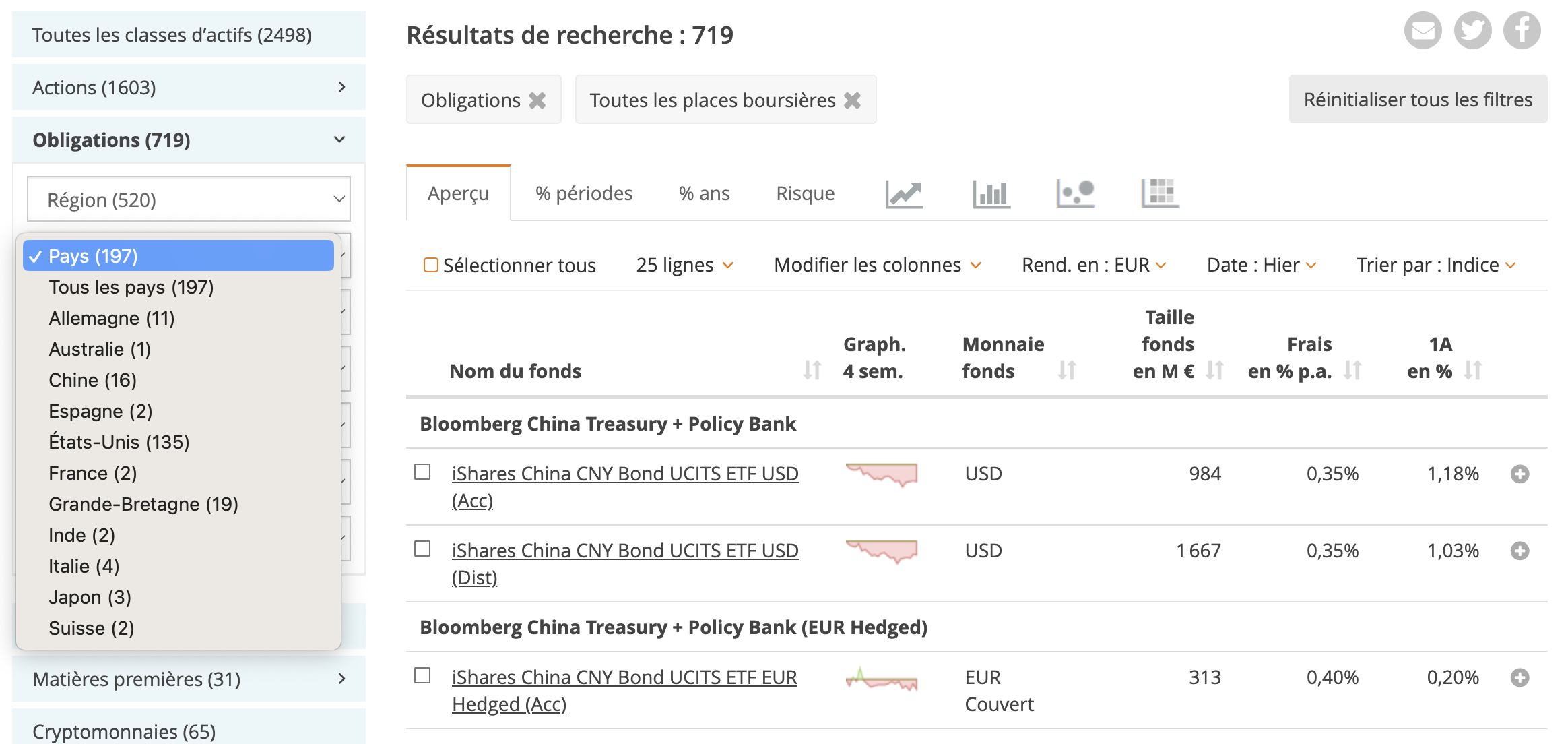1568x744 pixels.
Task: Click Réinitialiser tous les filtres button
Action: 1418,100
